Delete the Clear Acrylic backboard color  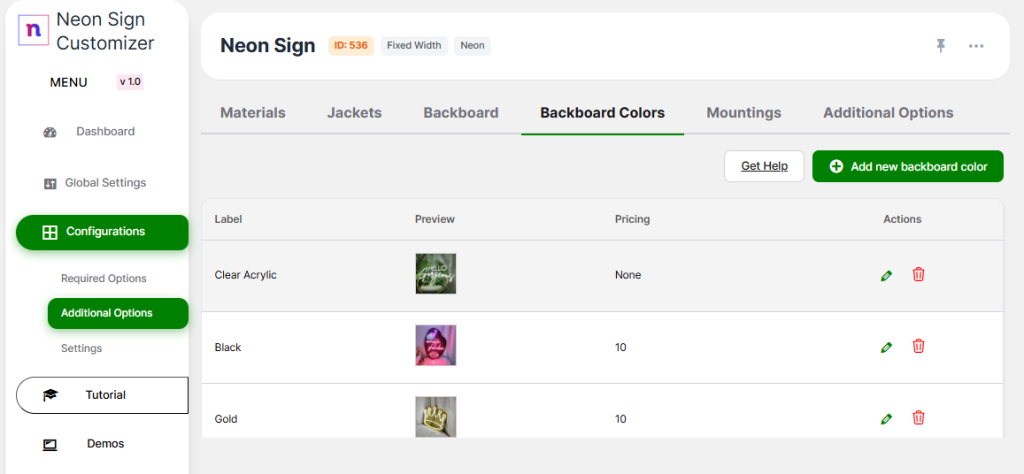pos(918,274)
